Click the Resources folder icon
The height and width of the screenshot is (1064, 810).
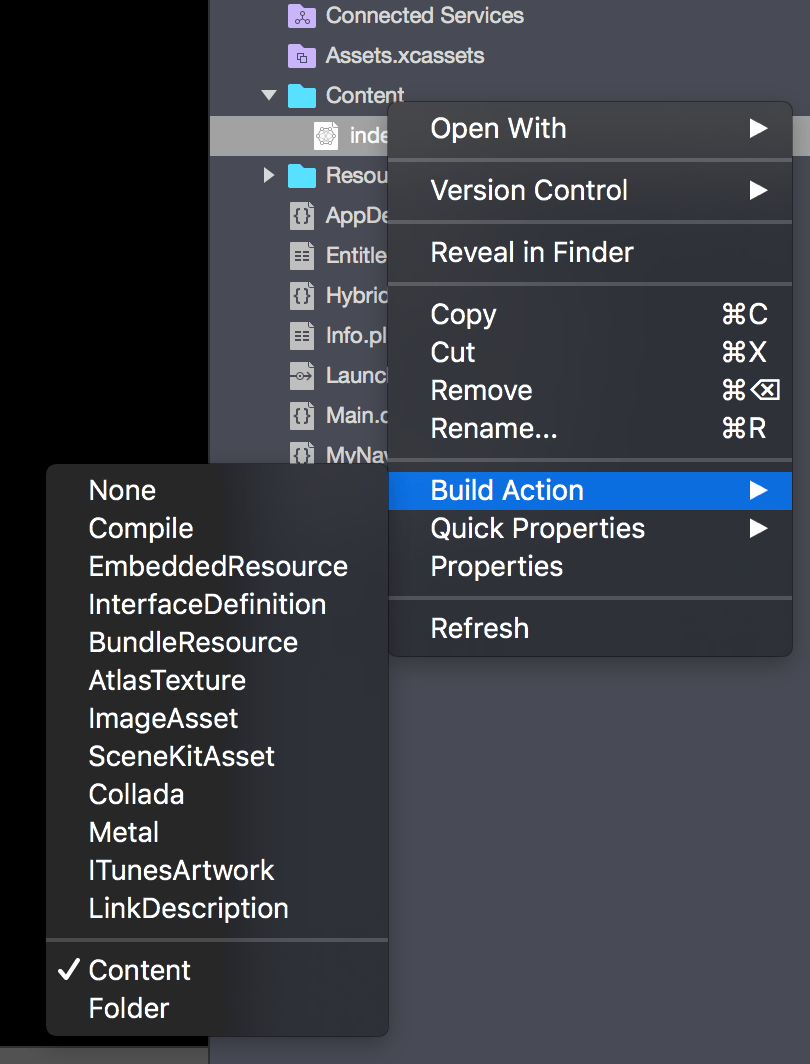[301, 175]
